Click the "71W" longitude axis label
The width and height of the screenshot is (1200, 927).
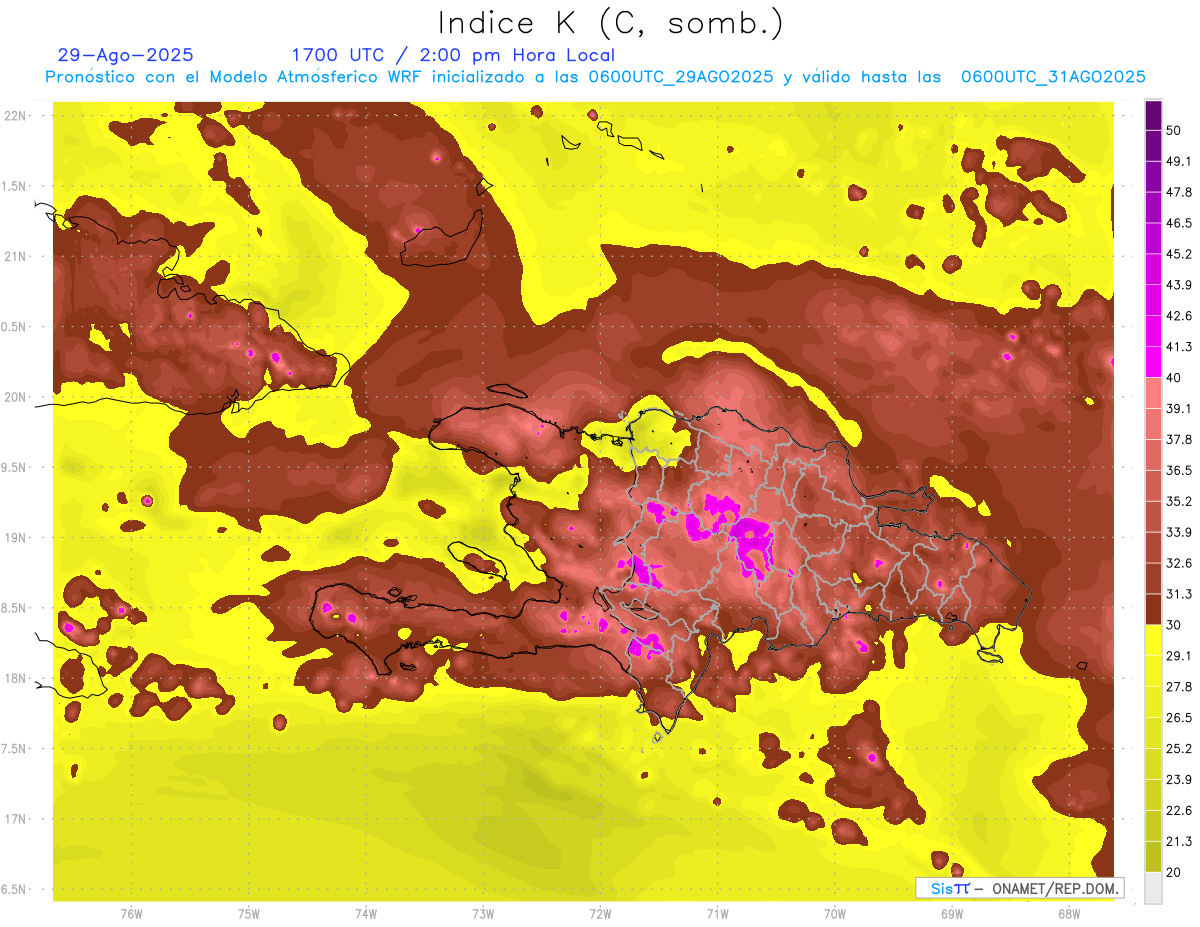click(717, 914)
